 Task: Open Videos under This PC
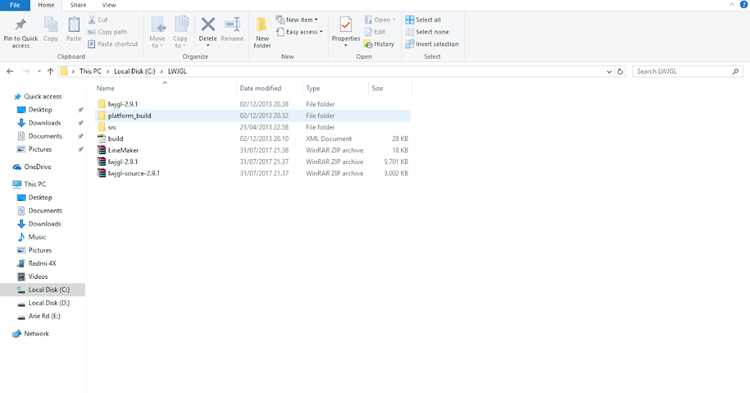[x=33, y=277]
